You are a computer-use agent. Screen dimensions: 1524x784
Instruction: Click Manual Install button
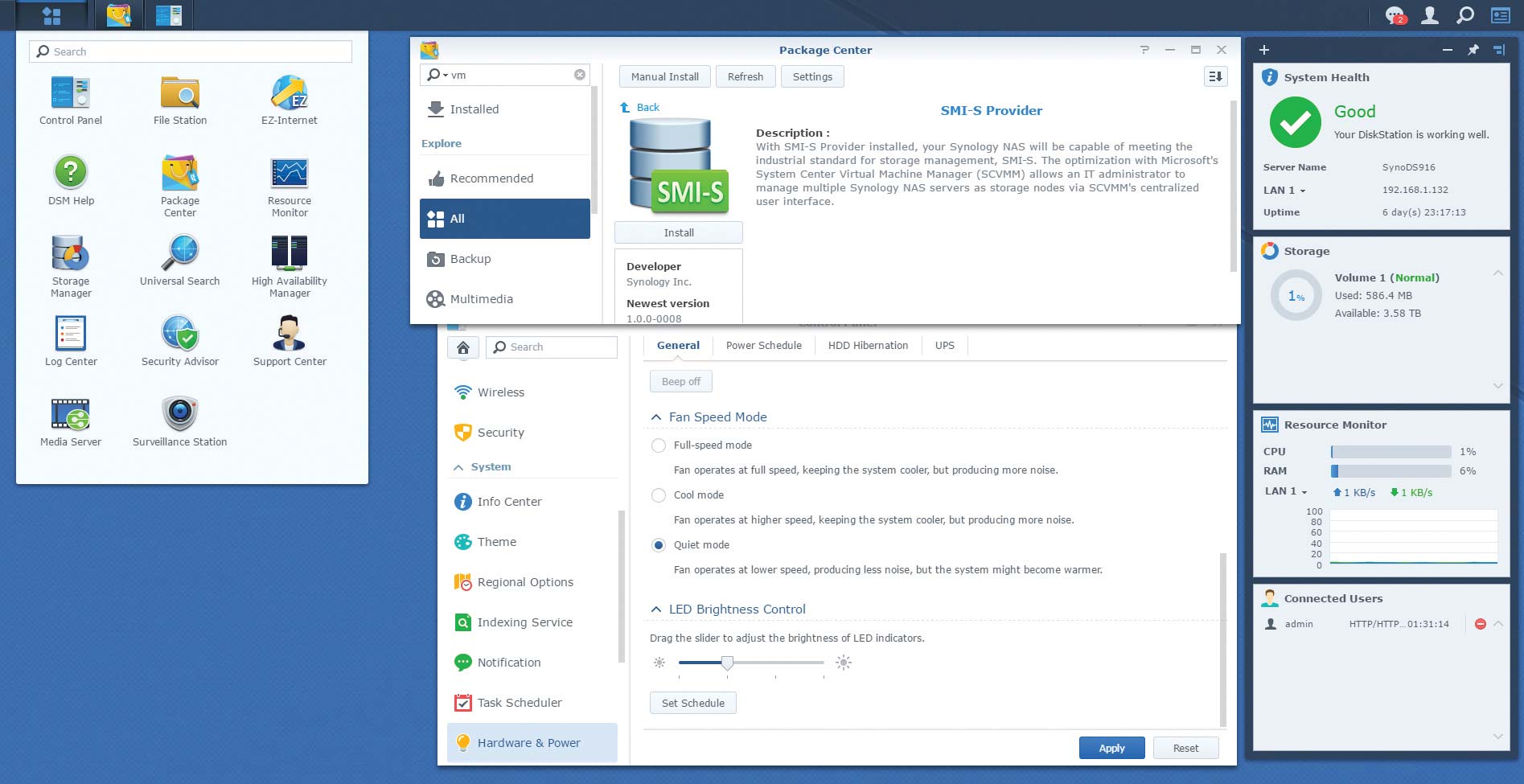click(x=665, y=76)
